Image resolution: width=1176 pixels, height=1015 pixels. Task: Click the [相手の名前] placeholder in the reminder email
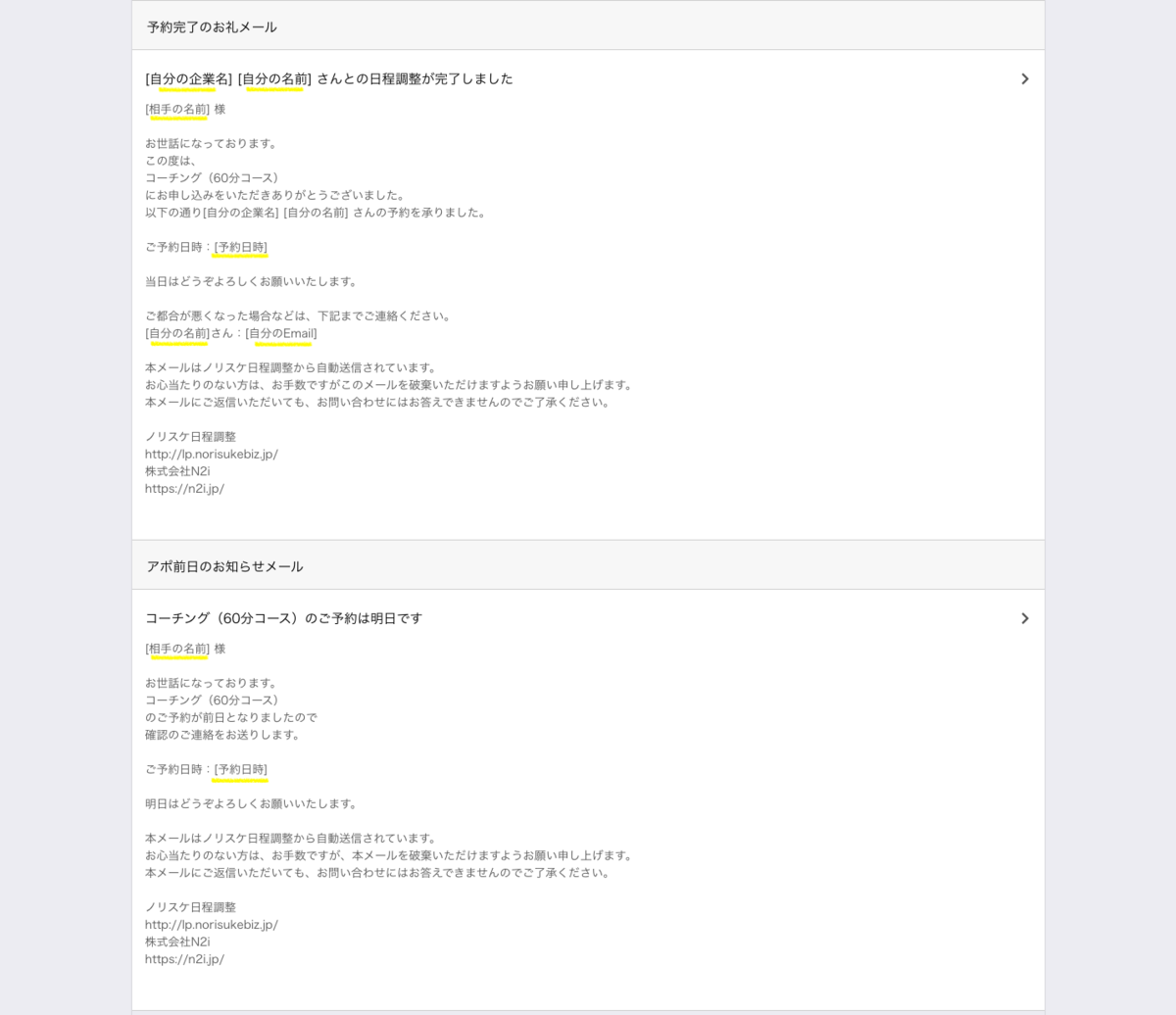[177, 648]
